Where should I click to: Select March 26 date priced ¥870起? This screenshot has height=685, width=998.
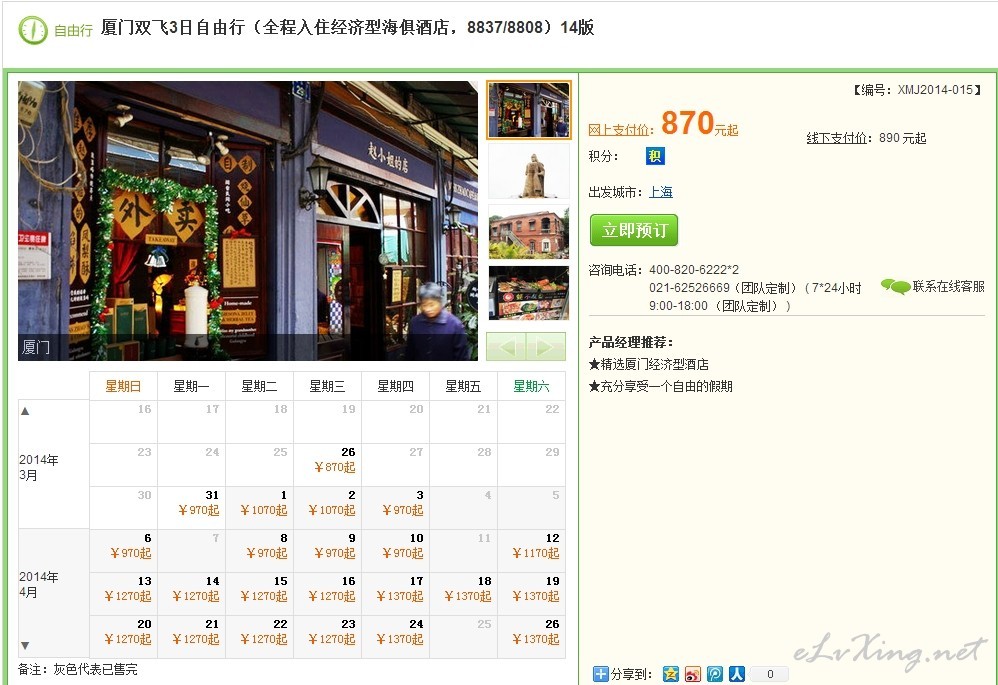(x=327, y=465)
